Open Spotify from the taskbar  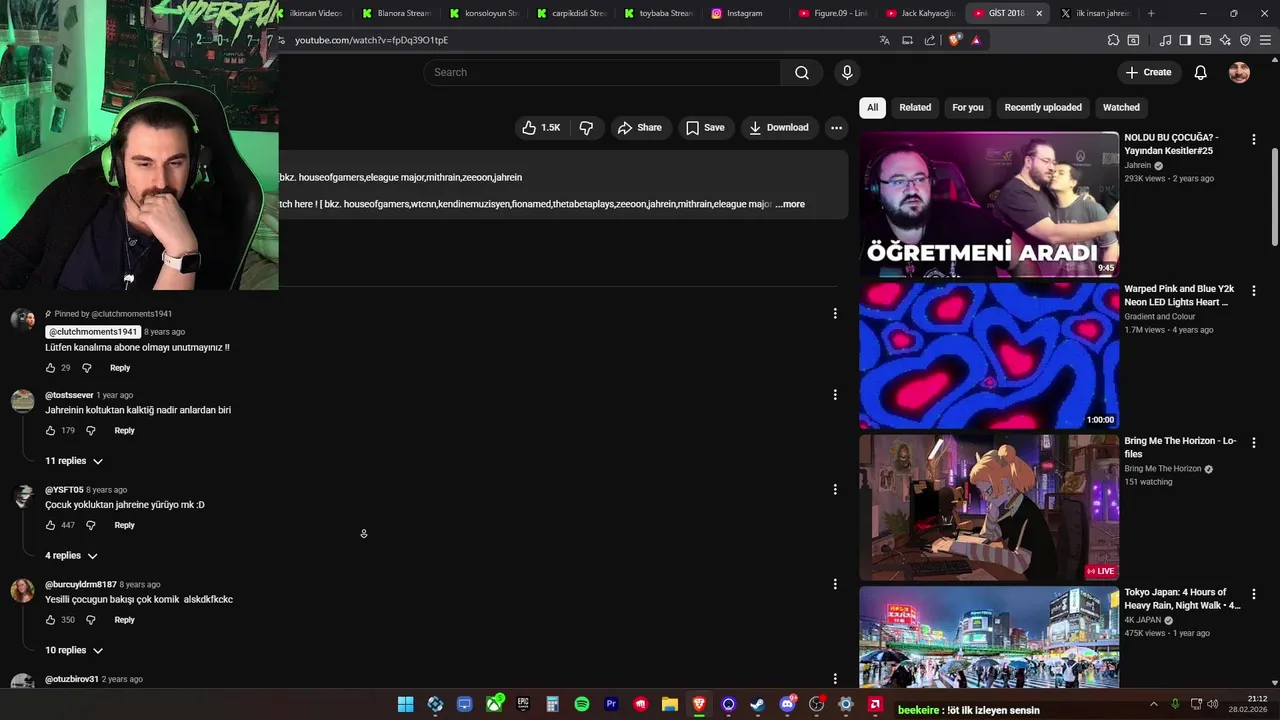pyautogui.click(x=582, y=704)
